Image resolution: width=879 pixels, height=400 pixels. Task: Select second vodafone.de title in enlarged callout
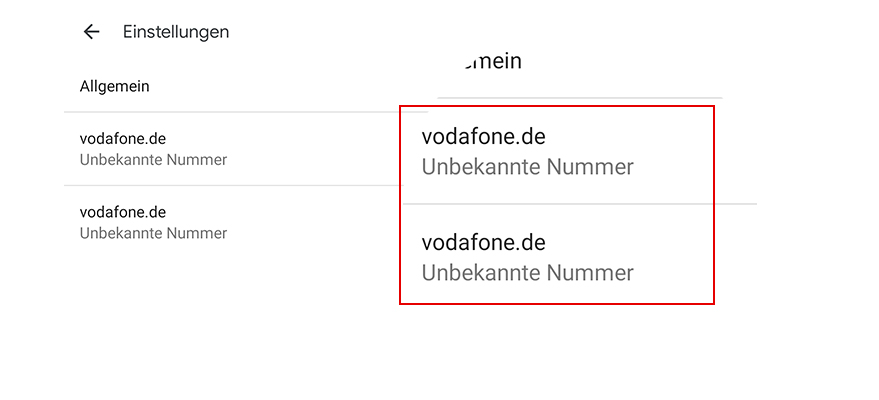click(484, 242)
